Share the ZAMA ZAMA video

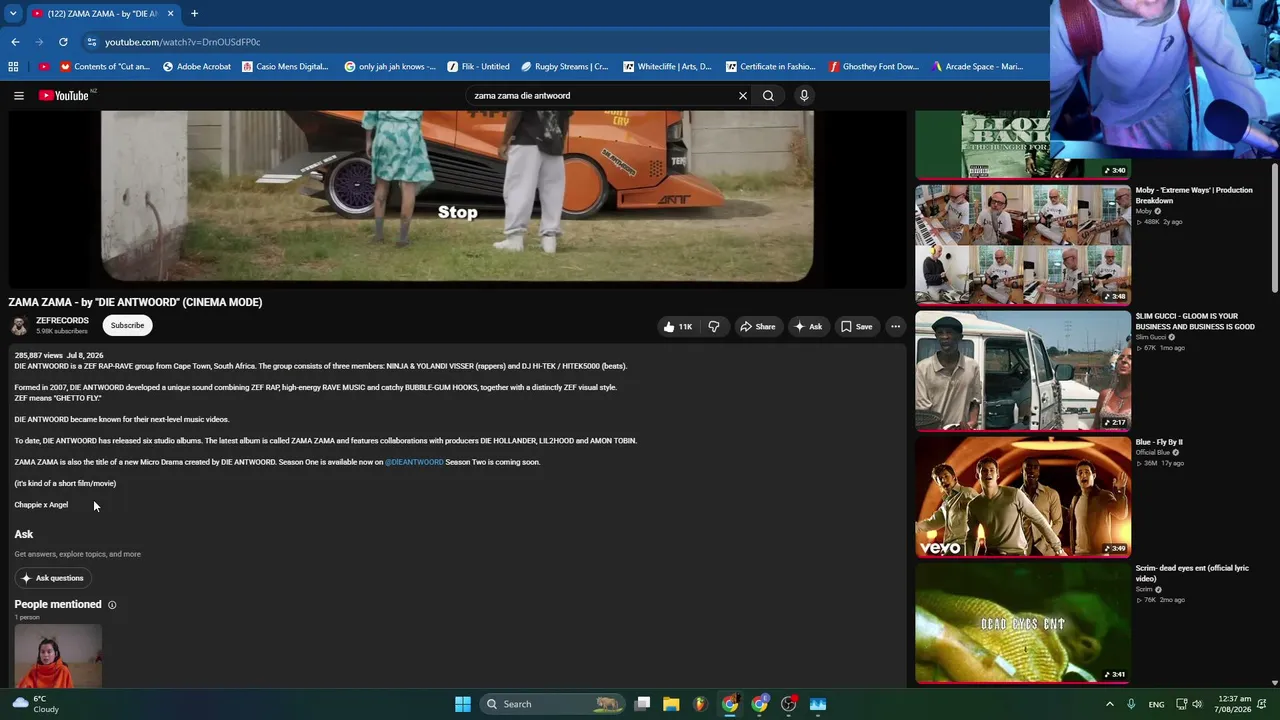point(757,326)
